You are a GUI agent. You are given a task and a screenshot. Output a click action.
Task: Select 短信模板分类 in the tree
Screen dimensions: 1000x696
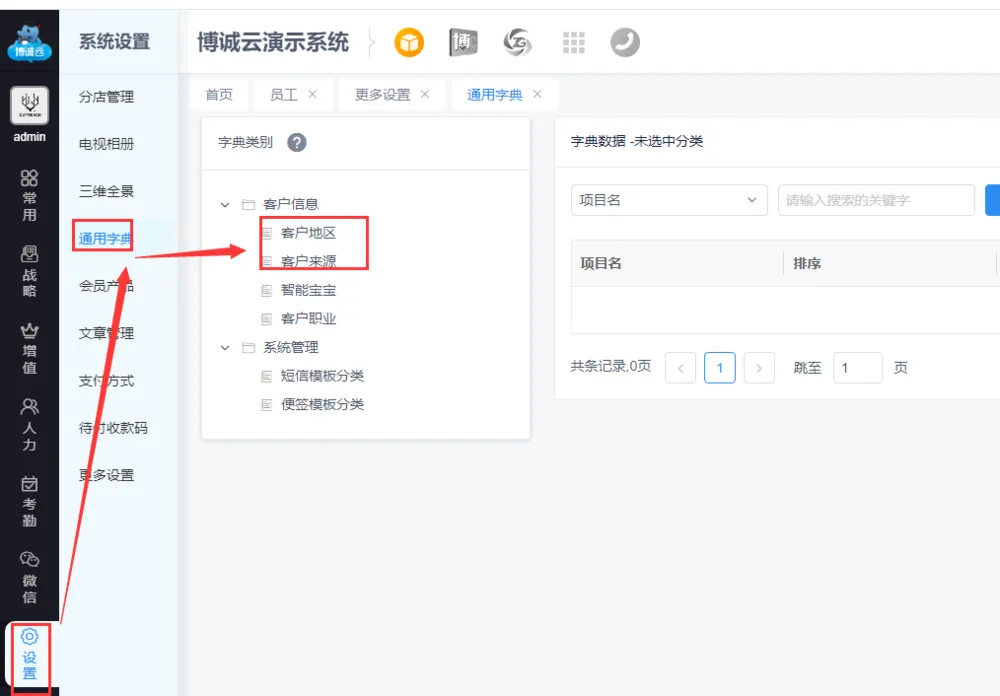322,376
